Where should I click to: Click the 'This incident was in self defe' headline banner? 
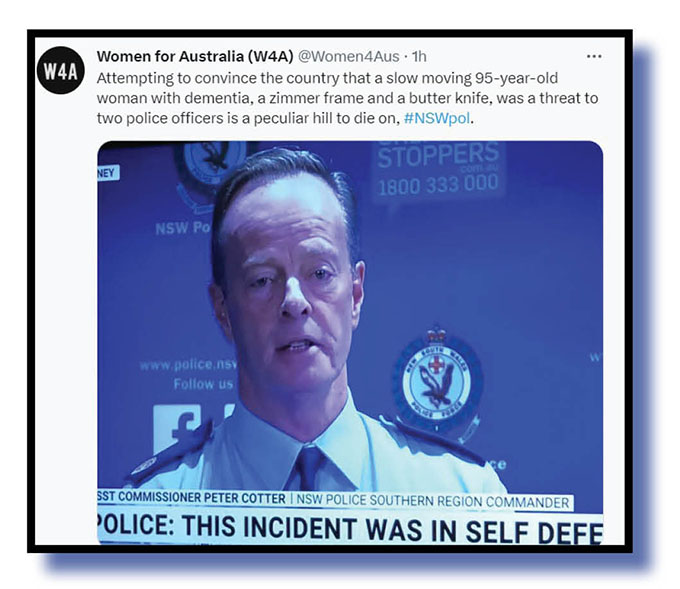tap(350, 528)
